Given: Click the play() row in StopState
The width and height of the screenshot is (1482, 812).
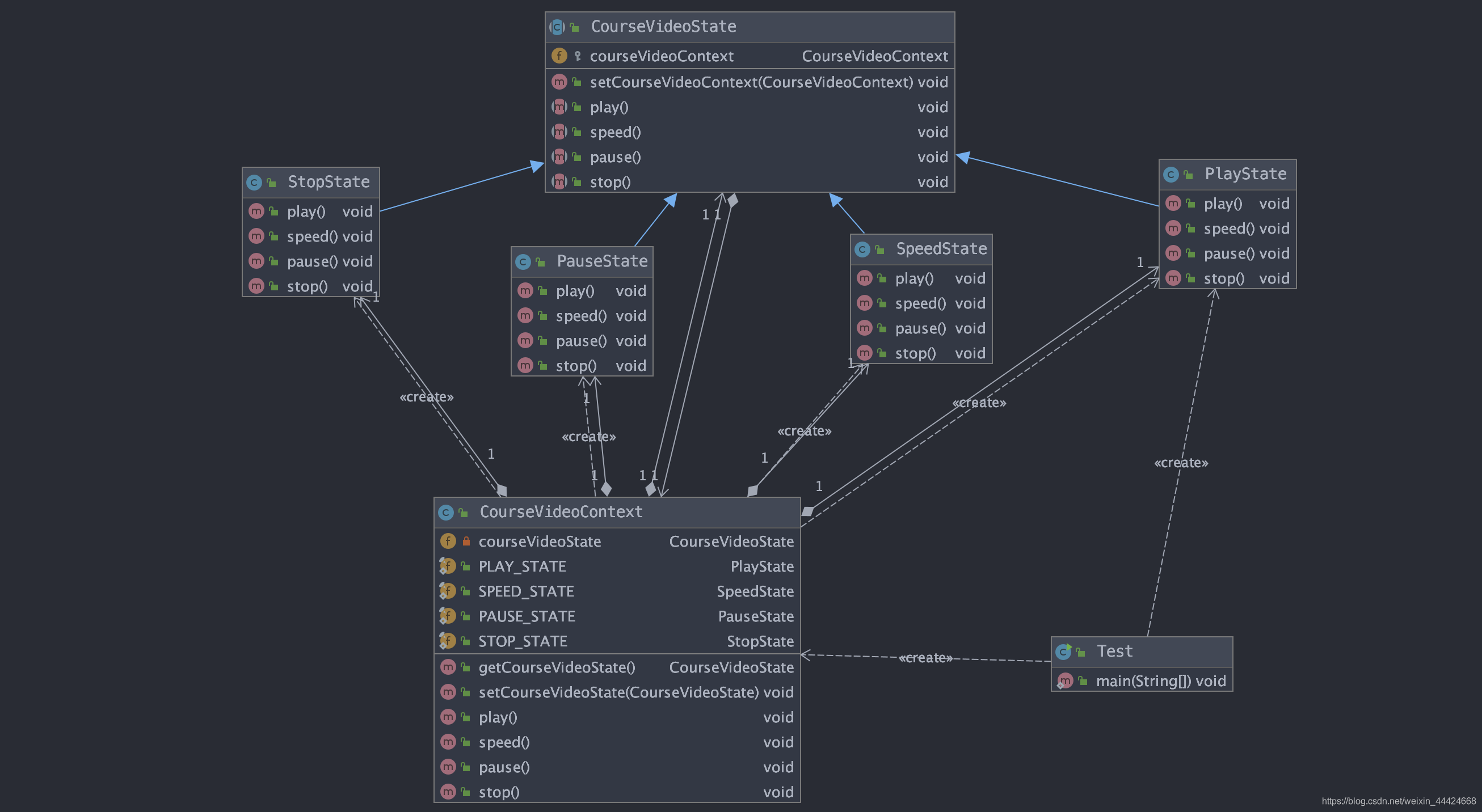Looking at the screenshot, I should tap(311, 212).
